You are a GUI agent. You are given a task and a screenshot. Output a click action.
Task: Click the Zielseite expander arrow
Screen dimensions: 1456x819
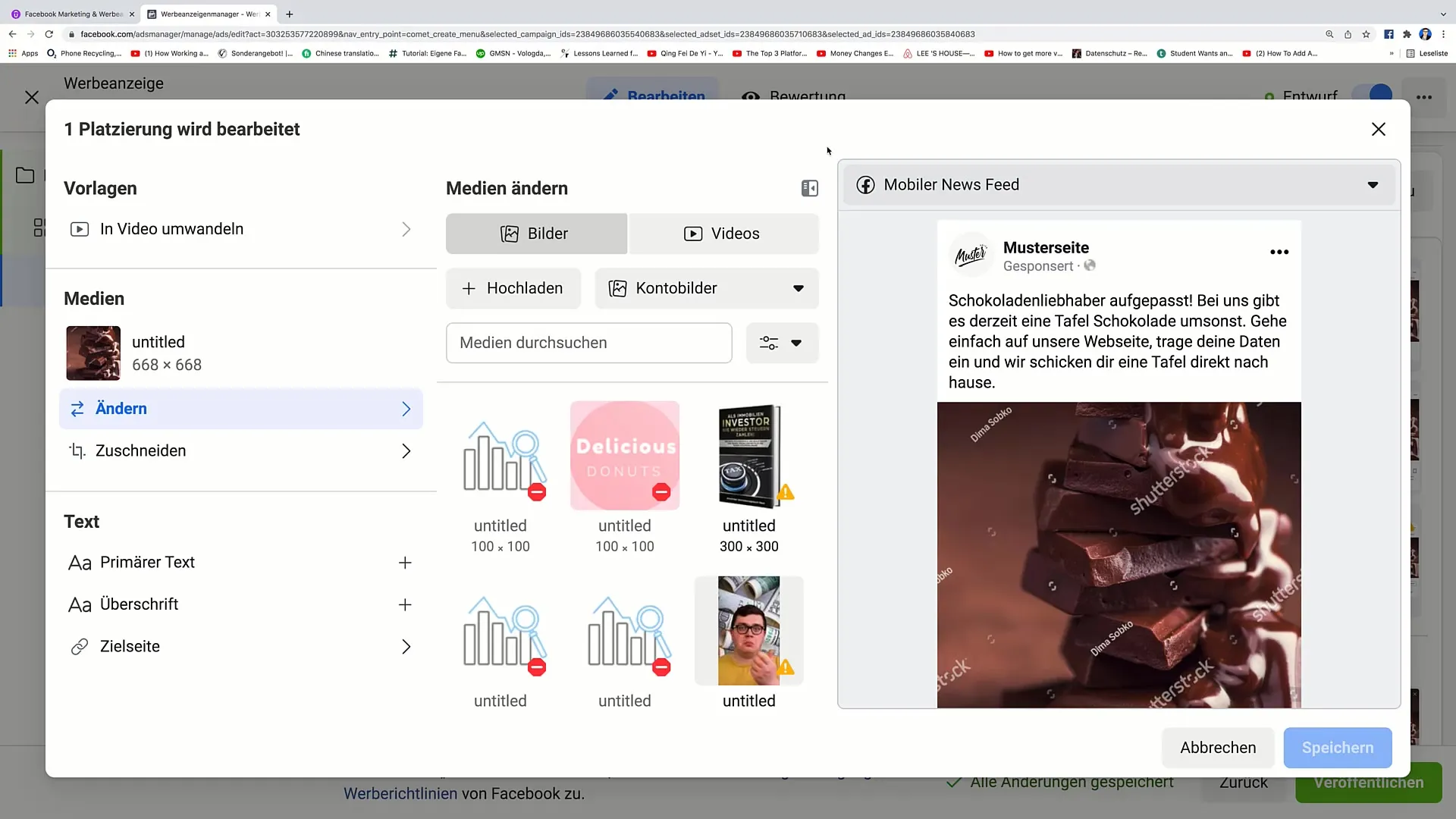407,647
